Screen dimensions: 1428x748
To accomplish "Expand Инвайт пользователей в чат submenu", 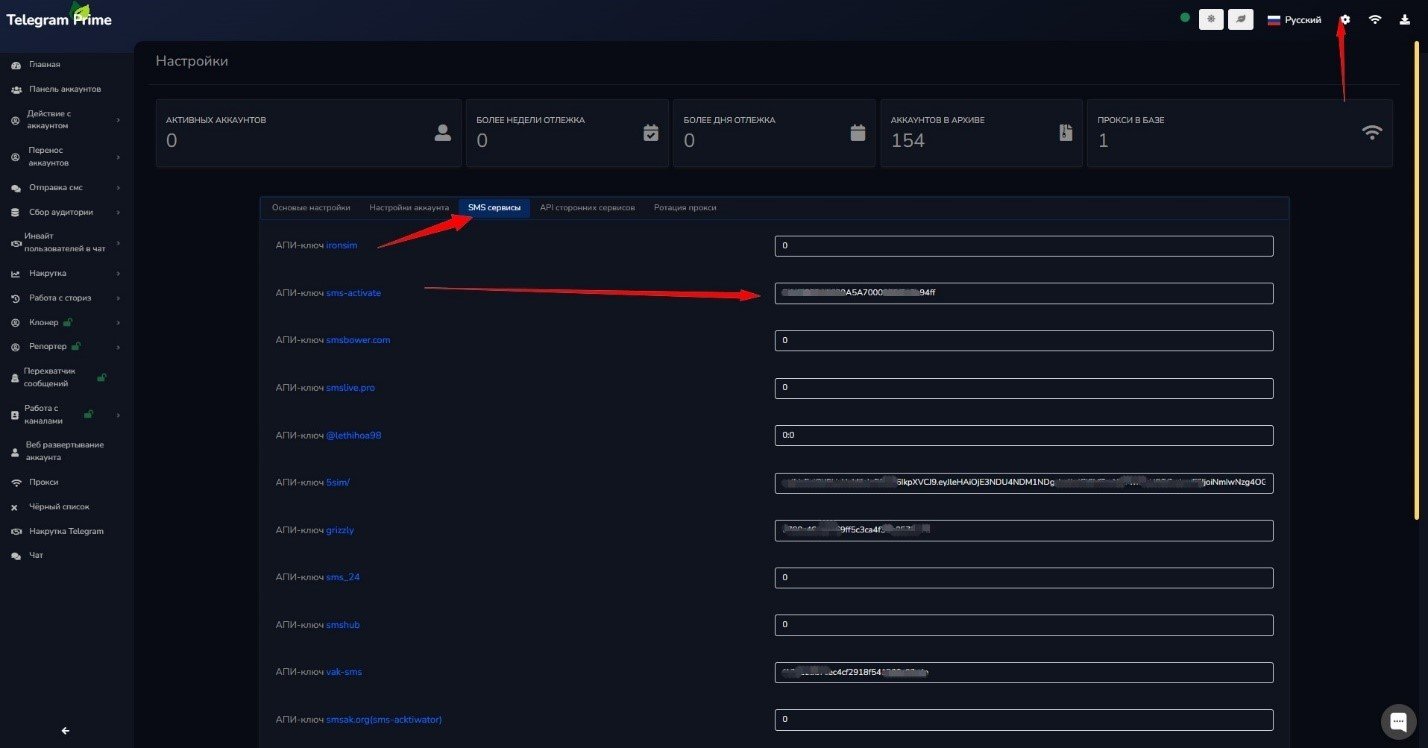I will [x=64, y=242].
